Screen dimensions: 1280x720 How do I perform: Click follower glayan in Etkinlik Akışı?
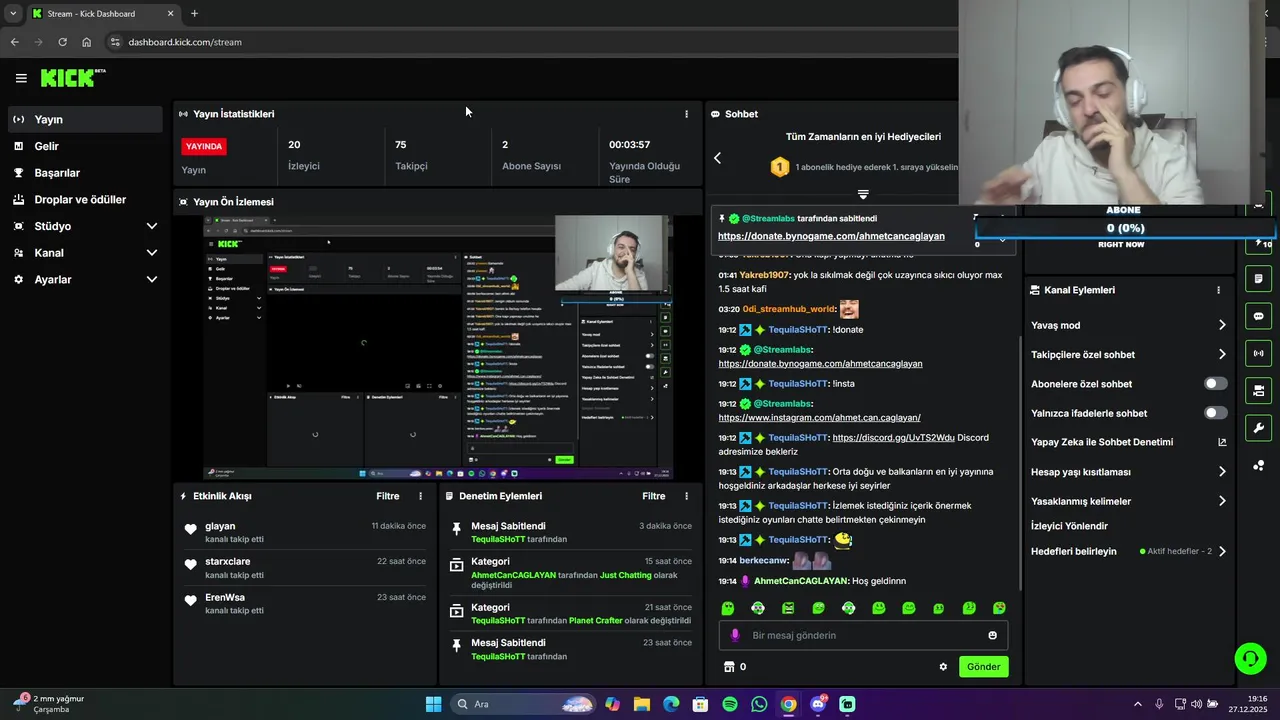220,526
